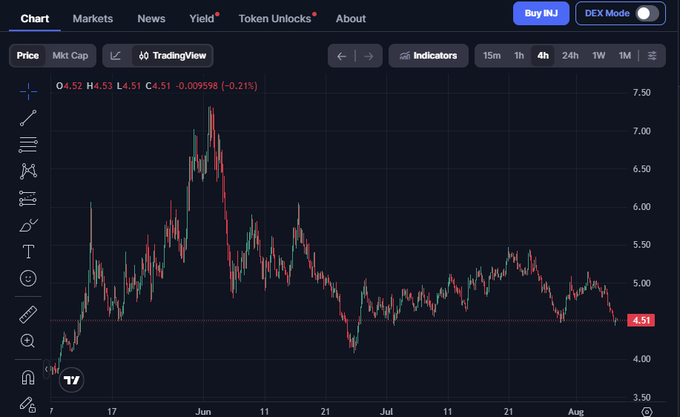Switch to Mkt Cap view

pos(70,55)
